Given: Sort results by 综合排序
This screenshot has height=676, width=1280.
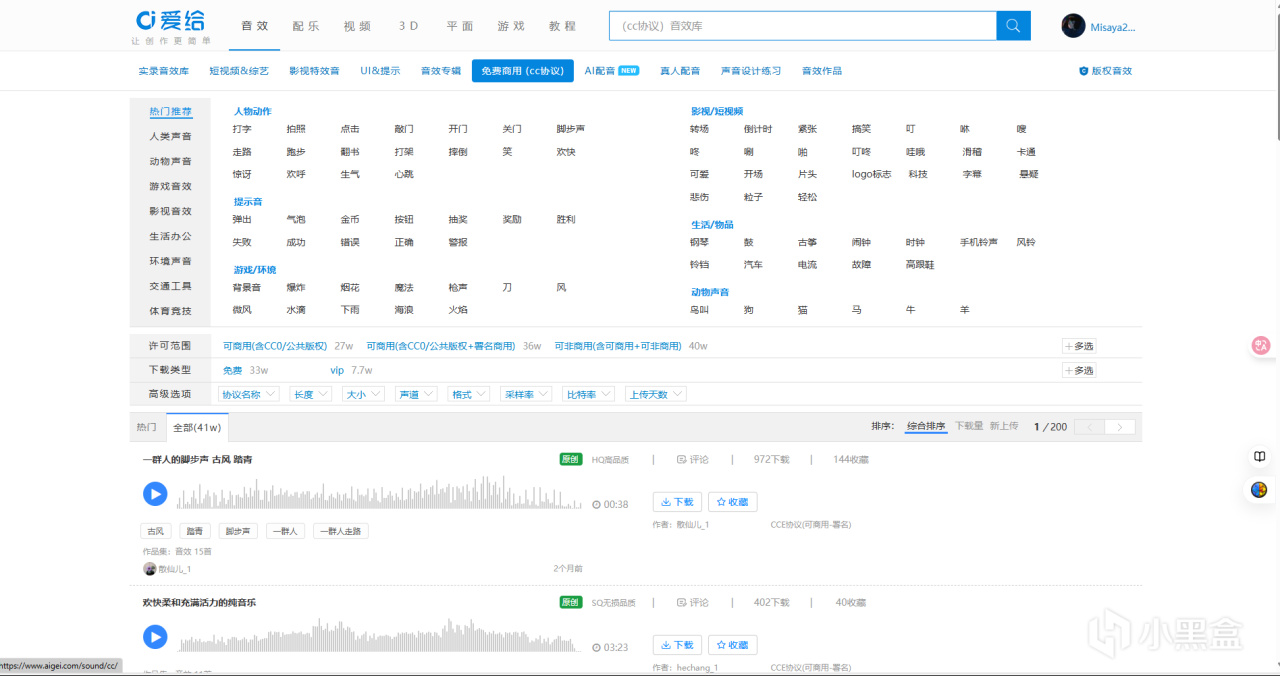Looking at the screenshot, I should 926,426.
